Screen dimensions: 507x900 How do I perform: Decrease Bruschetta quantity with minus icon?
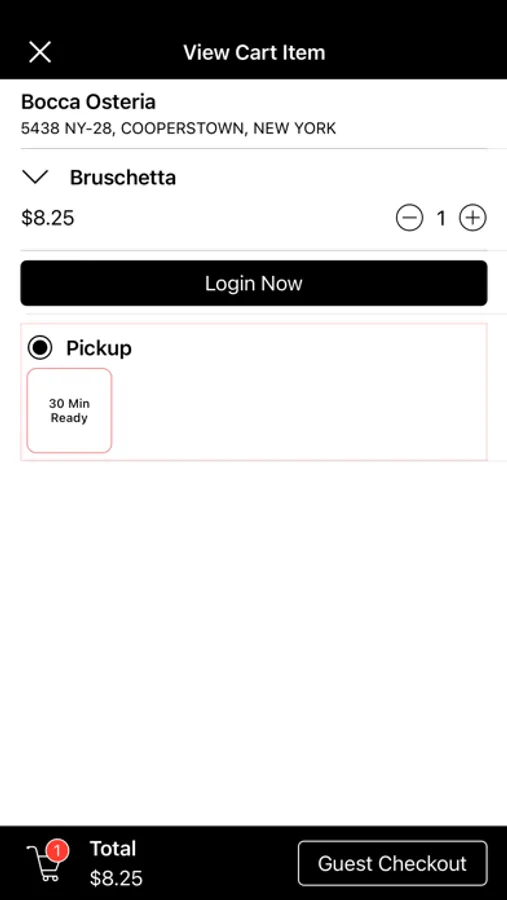pos(409,218)
